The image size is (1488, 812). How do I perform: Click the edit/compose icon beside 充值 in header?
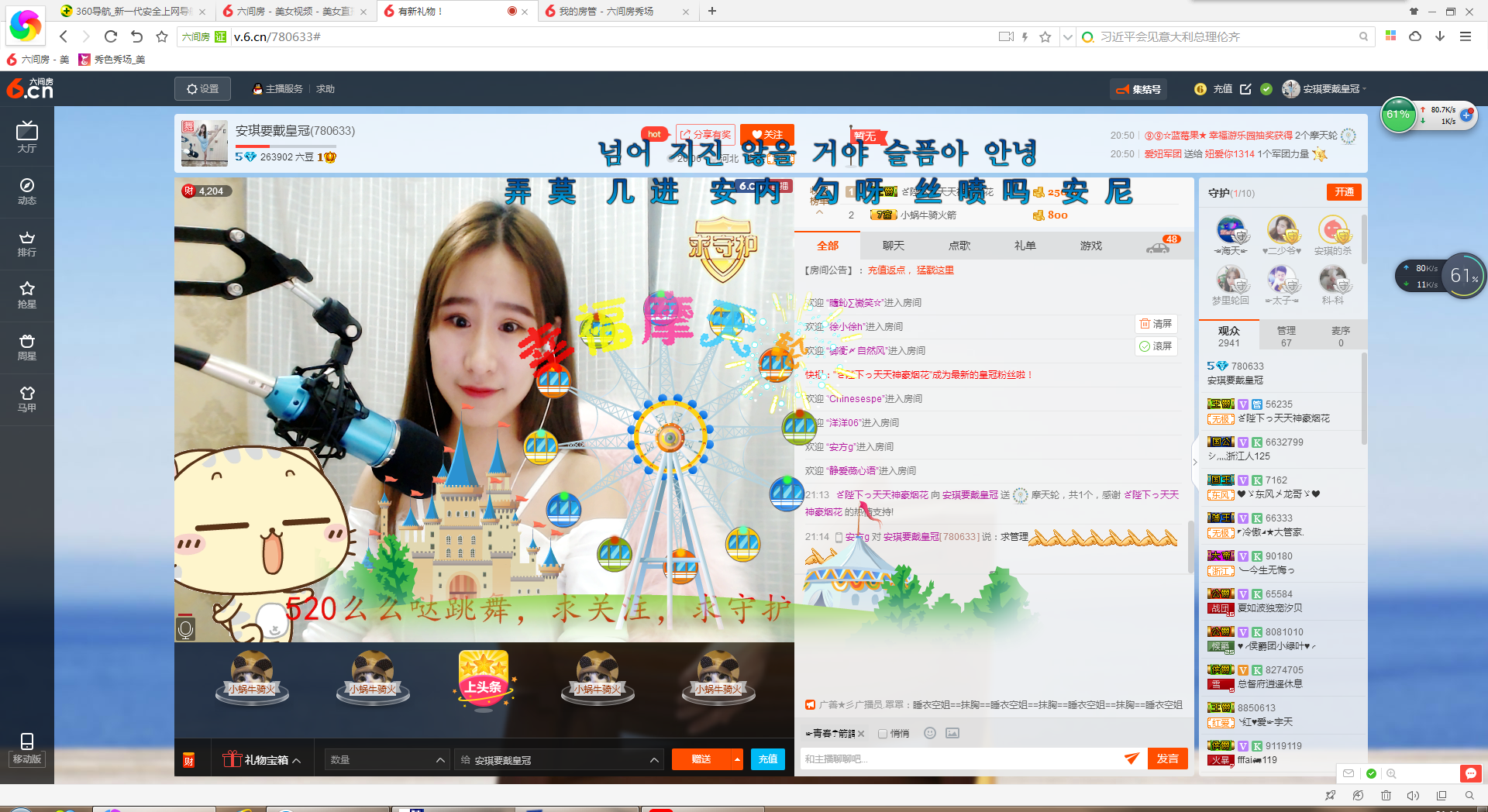pyautogui.click(x=1245, y=89)
